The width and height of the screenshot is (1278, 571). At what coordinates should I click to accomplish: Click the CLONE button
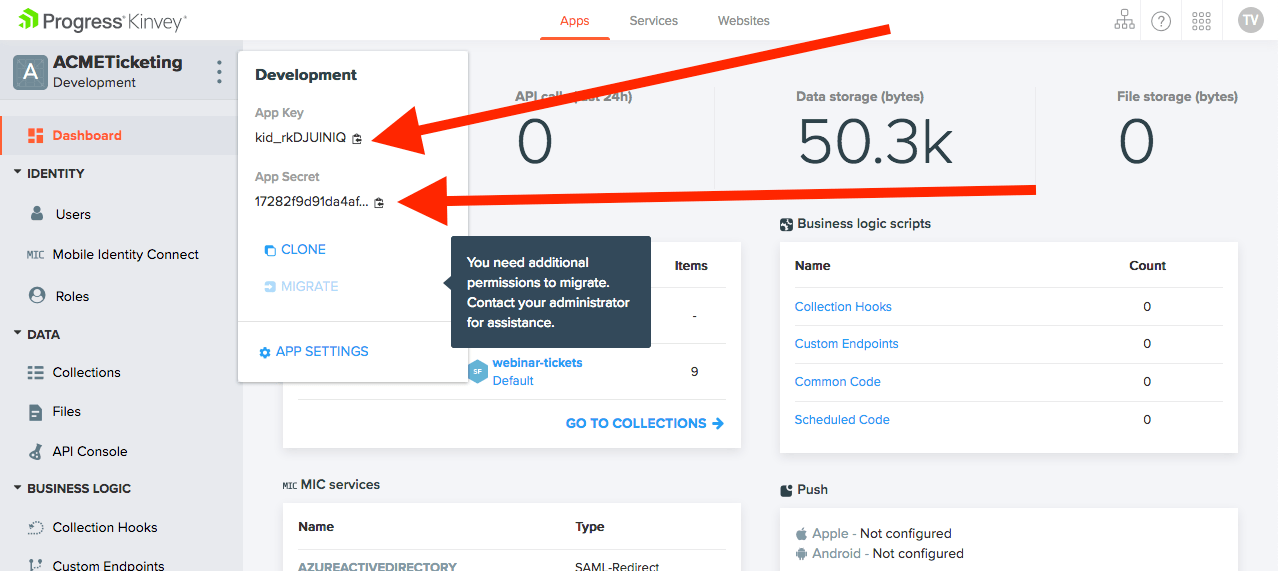[295, 250]
